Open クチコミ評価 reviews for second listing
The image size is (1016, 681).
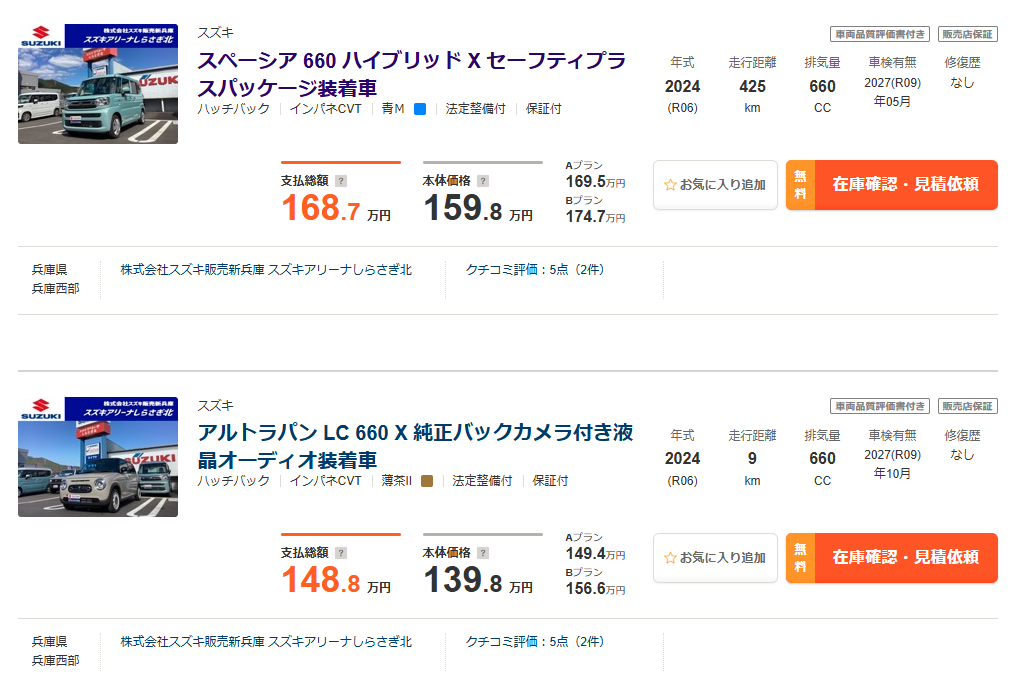coord(535,642)
